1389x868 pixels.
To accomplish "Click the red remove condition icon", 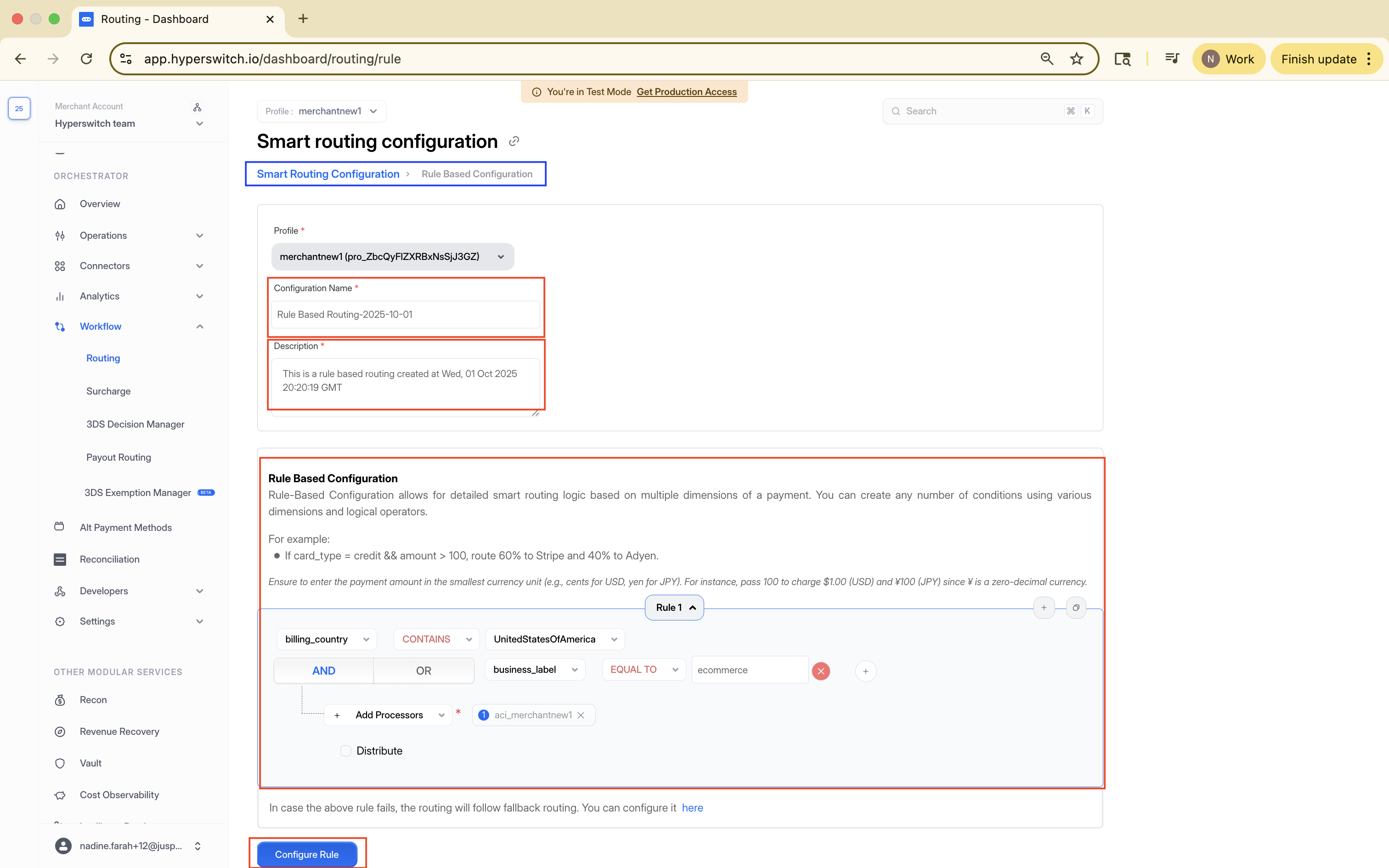I will pyautogui.click(x=821, y=671).
